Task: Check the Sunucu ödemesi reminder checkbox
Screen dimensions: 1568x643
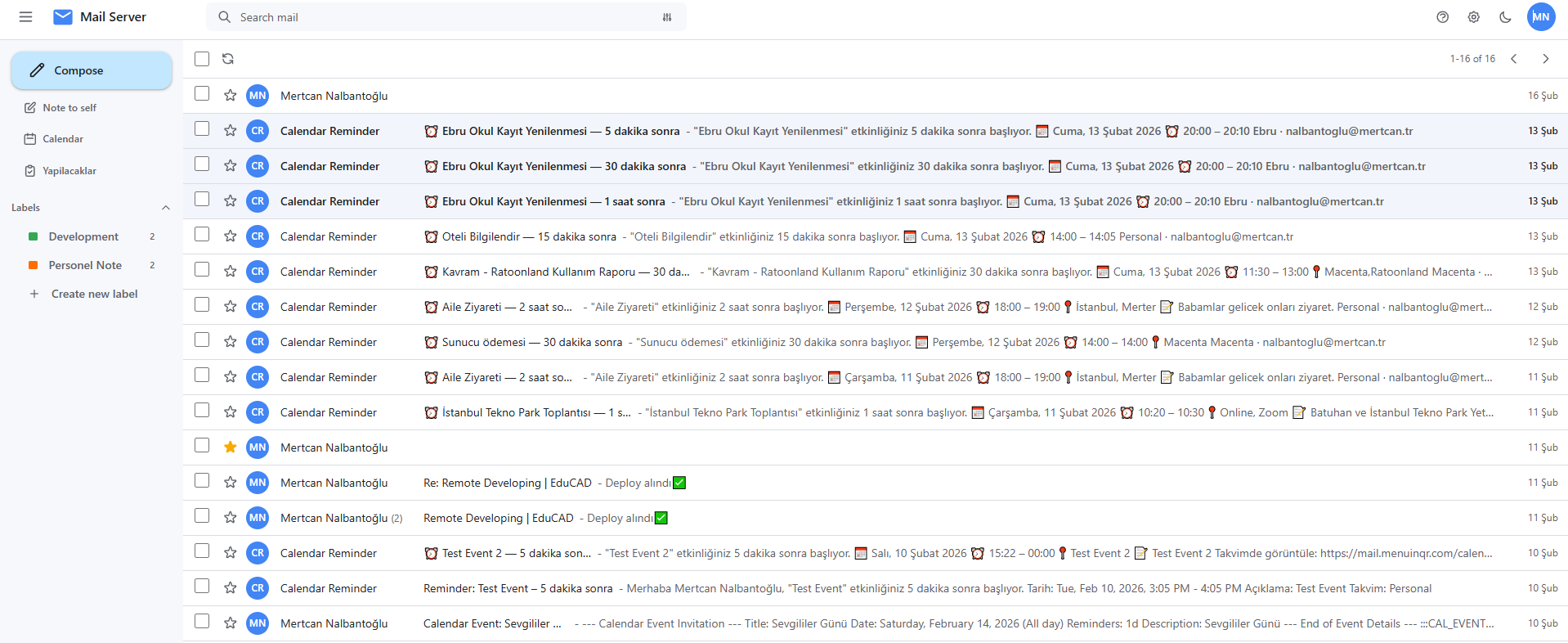Action: 202,340
